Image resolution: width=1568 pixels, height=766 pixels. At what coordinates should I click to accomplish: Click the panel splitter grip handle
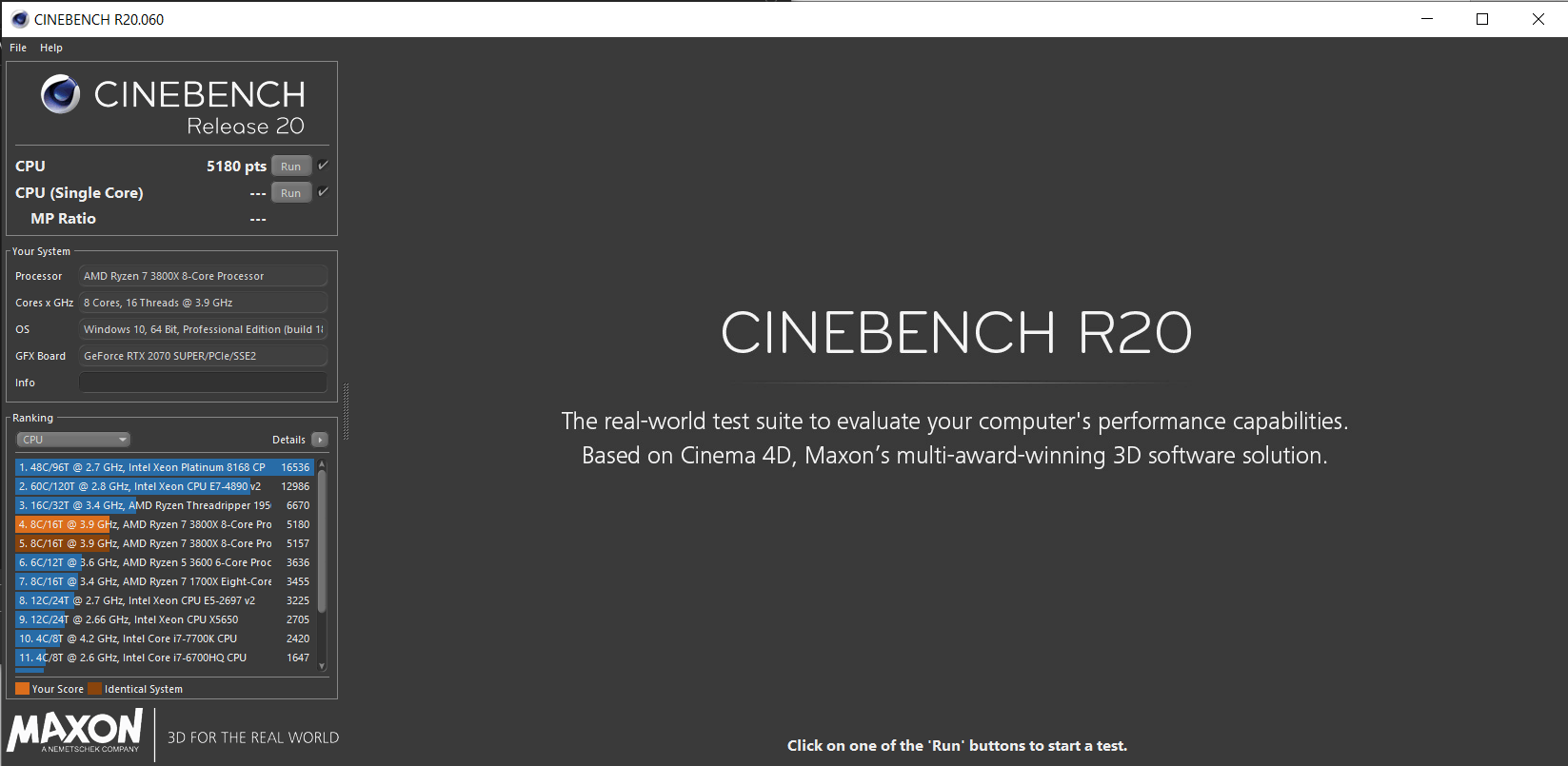point(346,412)
